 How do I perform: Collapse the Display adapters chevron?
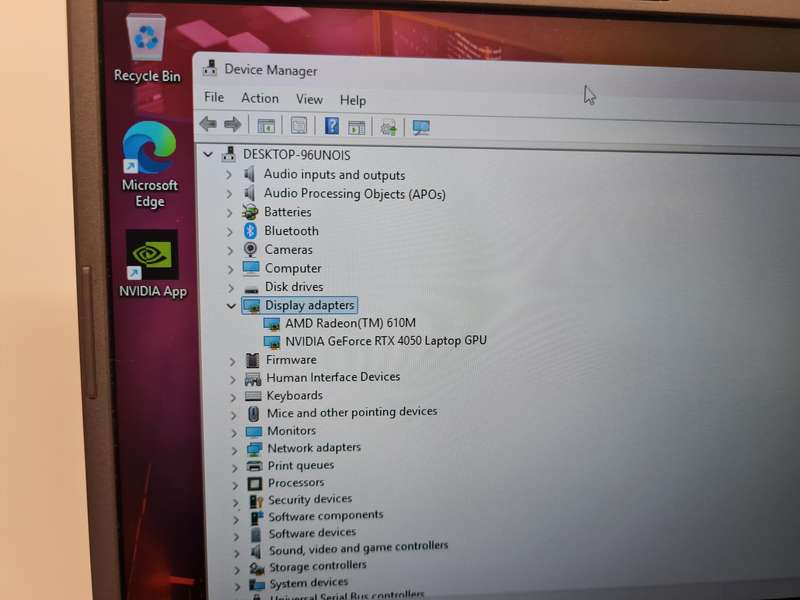[x=231, y=306]
